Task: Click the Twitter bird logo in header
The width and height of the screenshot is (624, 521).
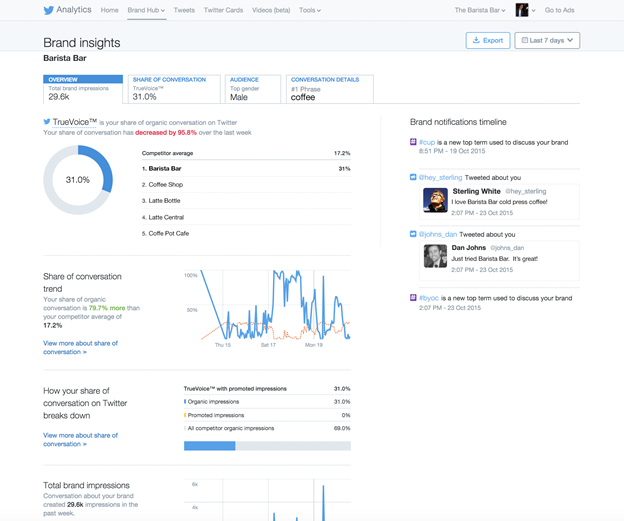Action: point(49,10)
